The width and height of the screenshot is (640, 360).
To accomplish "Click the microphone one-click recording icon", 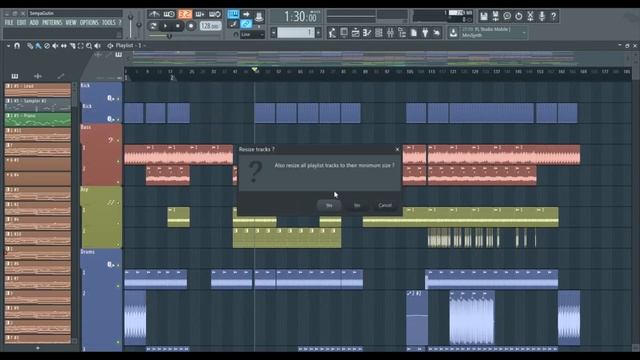I will (x=542, y=16).
